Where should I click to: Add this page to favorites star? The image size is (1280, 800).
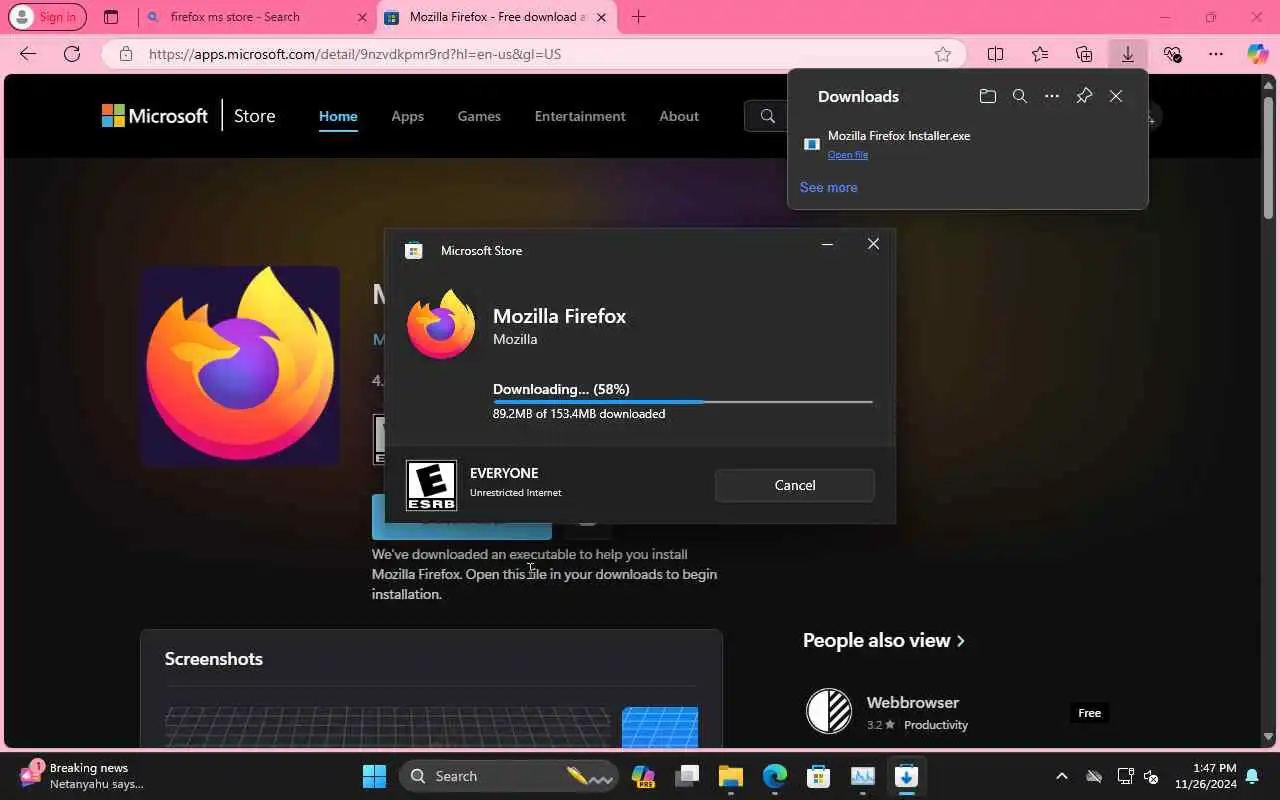pos(942,54)
